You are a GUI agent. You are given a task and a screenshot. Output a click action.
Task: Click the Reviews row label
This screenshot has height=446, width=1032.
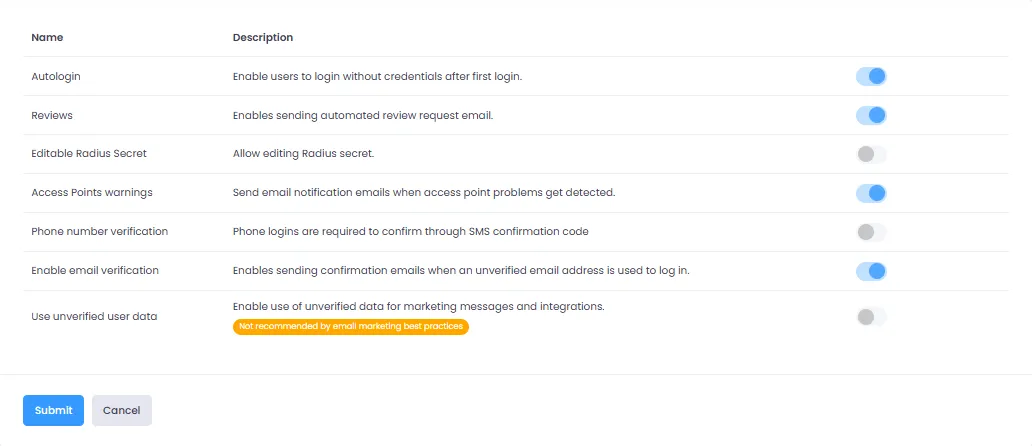(52, 115)
